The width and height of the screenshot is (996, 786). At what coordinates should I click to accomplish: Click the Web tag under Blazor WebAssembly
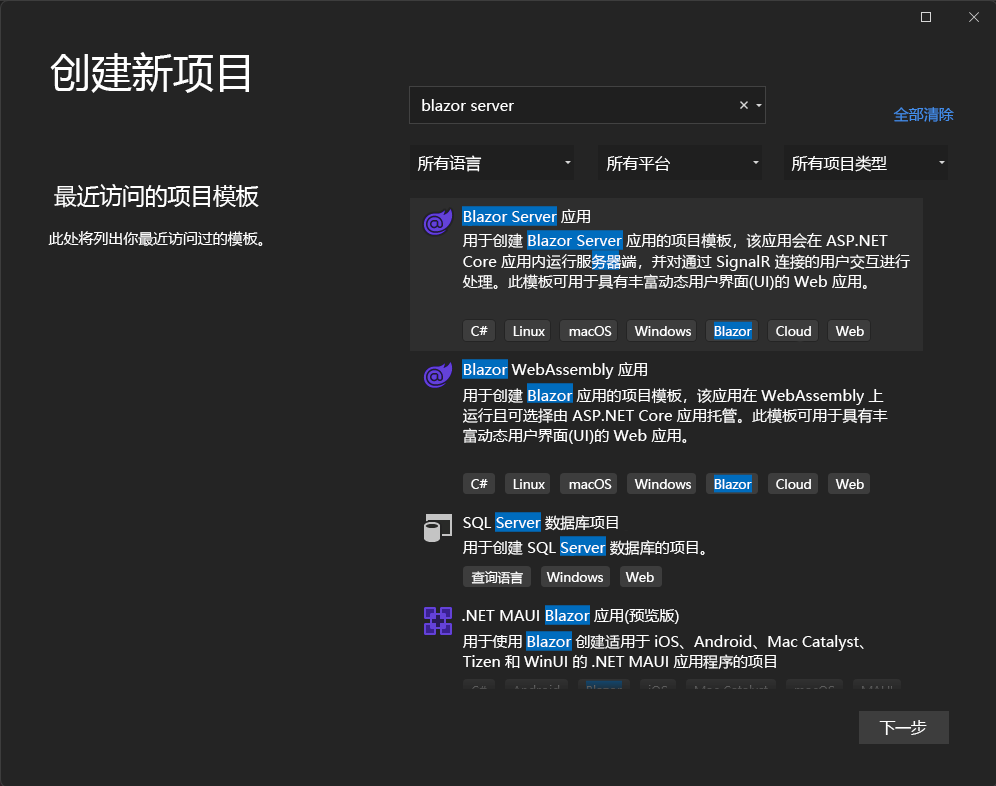click(849, 484)
